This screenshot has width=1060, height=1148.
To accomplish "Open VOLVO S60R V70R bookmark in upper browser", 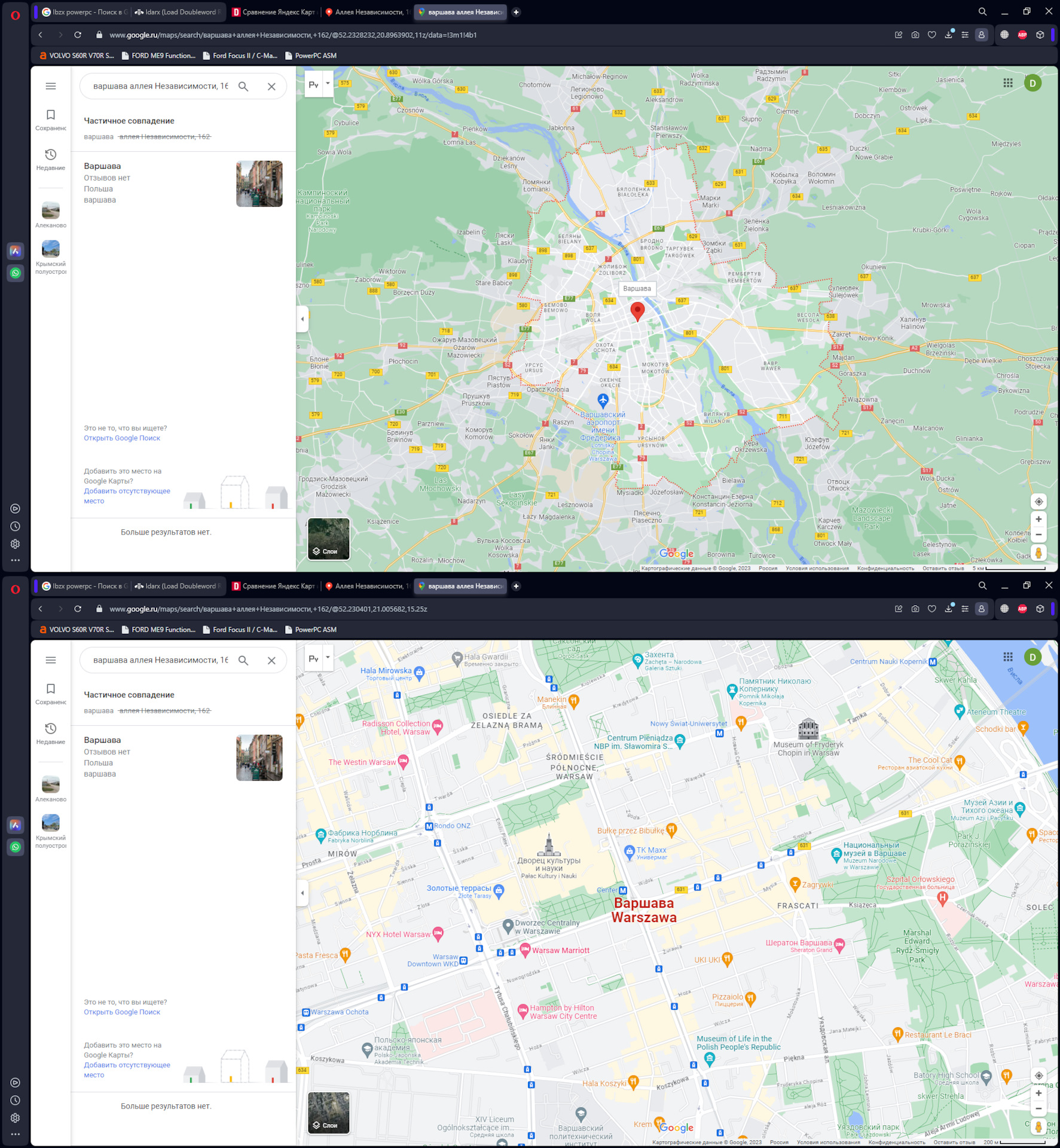I will (77, 56).
